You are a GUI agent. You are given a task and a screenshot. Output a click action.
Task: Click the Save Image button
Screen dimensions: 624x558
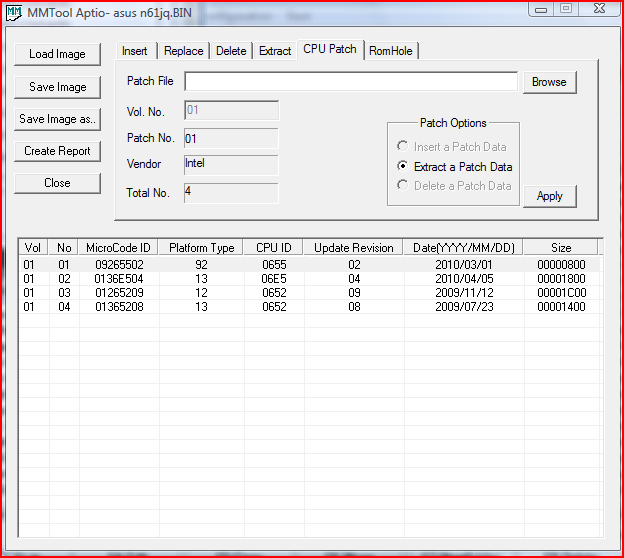[57, 87]
